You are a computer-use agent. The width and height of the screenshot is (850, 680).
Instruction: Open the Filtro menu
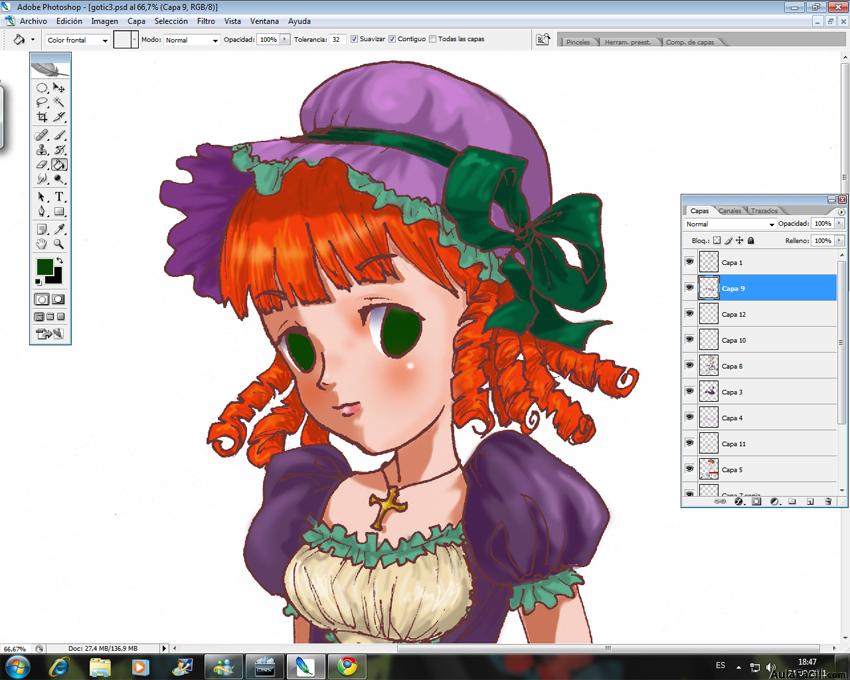coord(206,21)
